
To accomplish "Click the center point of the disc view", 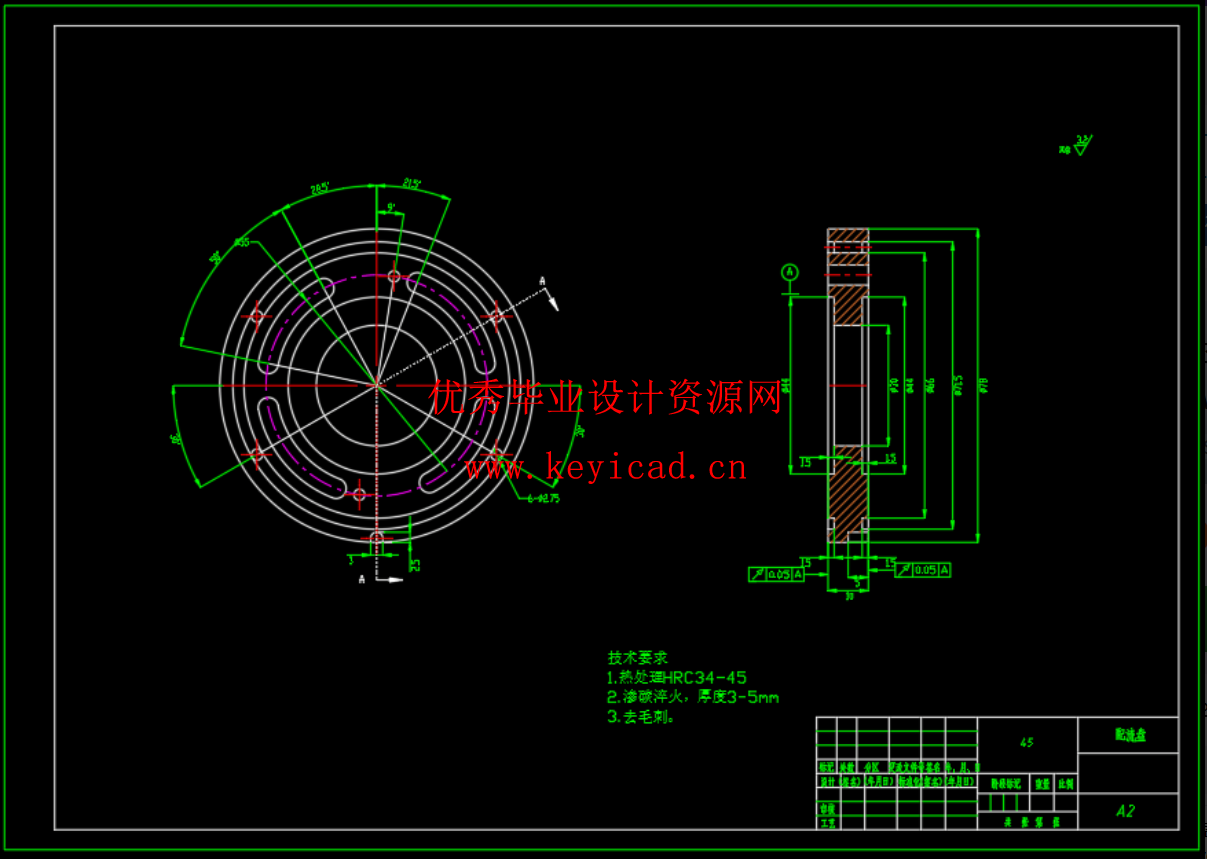I will 376,384.
